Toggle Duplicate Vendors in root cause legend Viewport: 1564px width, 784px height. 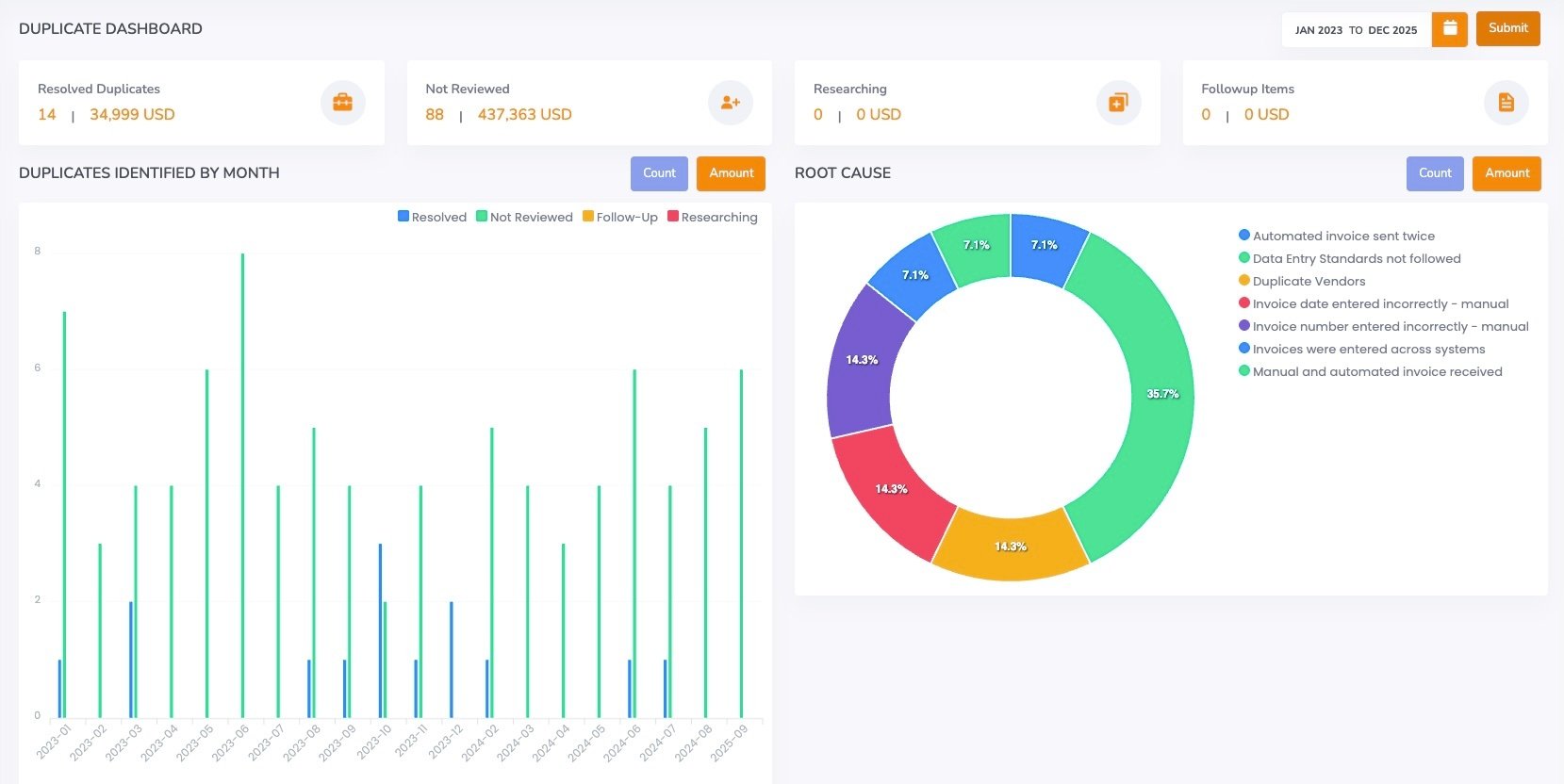pos(1308,281)
